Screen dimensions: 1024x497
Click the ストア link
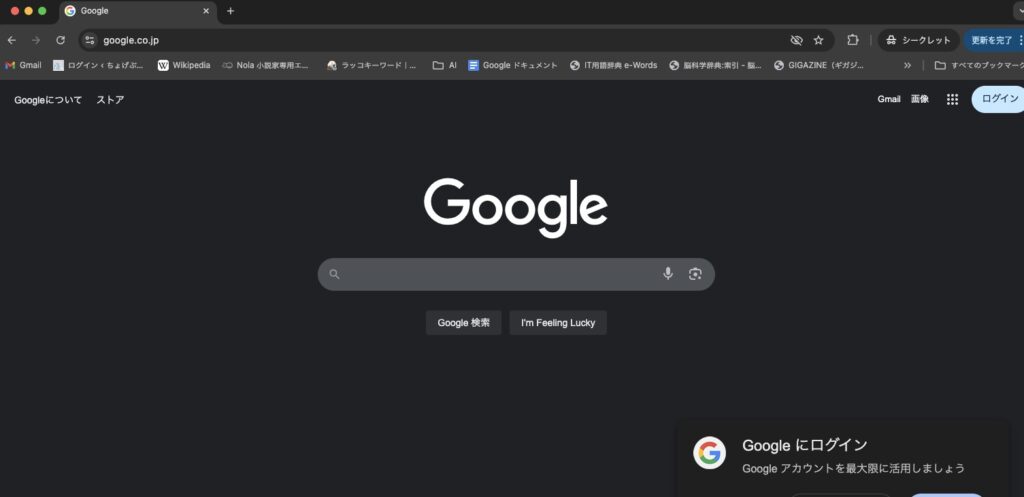pyautogui.click(x=110, y=100)
